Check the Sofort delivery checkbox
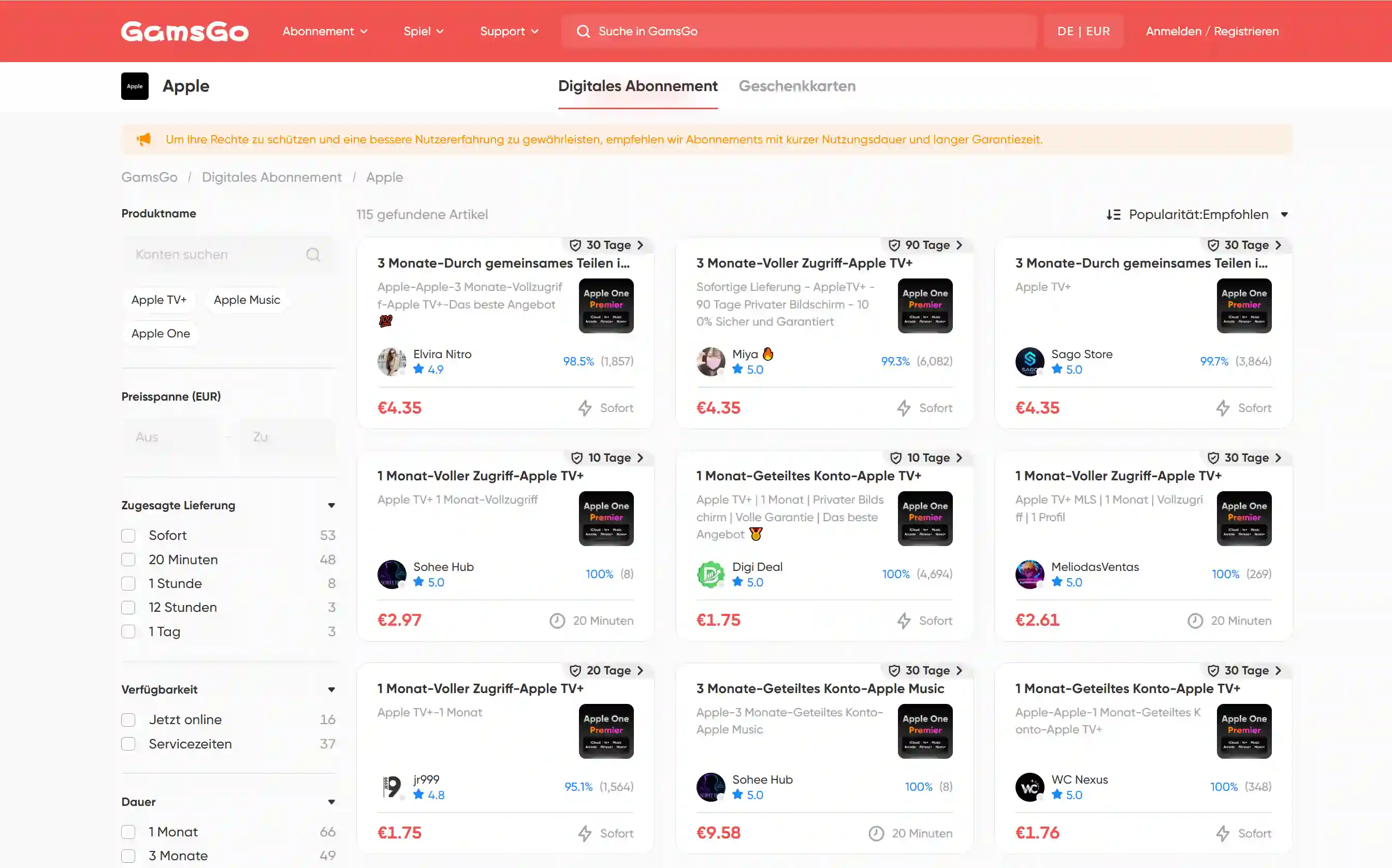Image resolution: width=1392 pixels, height=868 pixels. coord(128,536)
